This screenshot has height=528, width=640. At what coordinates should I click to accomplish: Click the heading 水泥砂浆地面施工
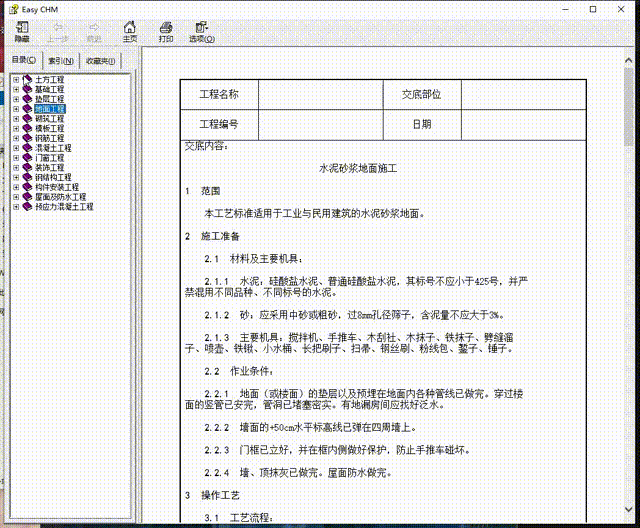click(x=358, y=168)
